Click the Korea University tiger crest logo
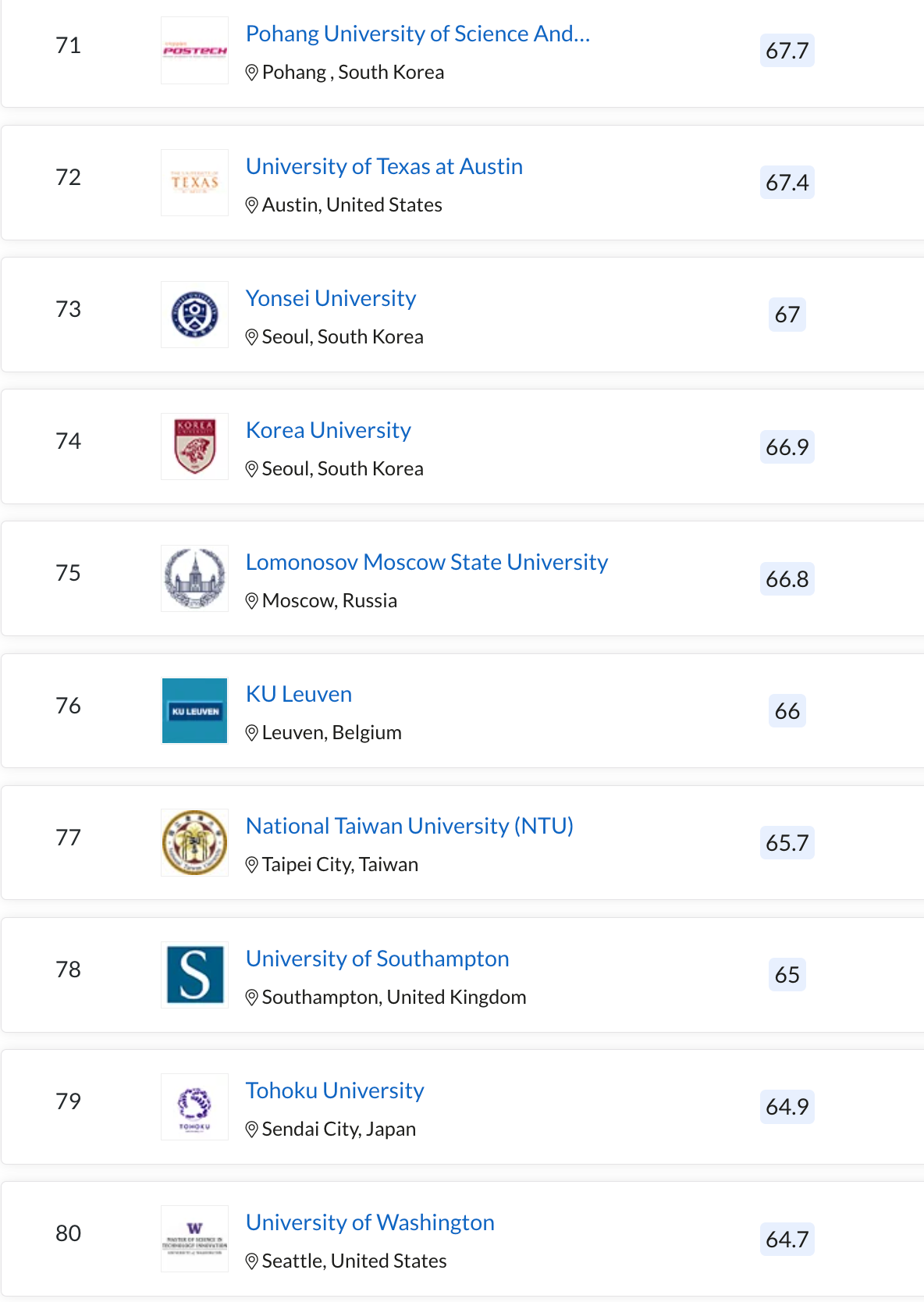Image resolution: width=924 pixels, height=1302 pixels. click(x=194, y=446)
